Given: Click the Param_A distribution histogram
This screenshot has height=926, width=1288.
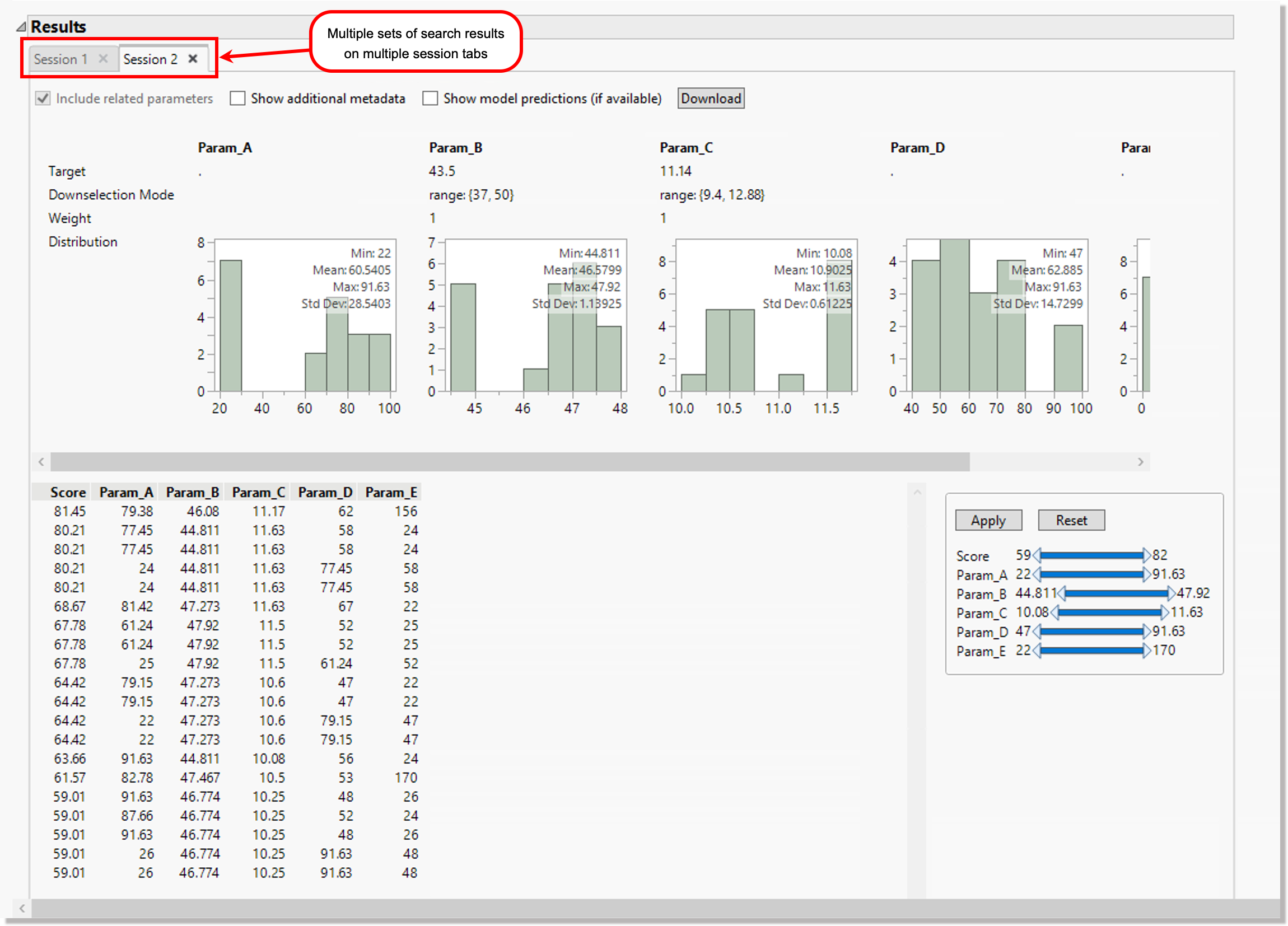Looking at the screenshot, I should tap(305, 316).
